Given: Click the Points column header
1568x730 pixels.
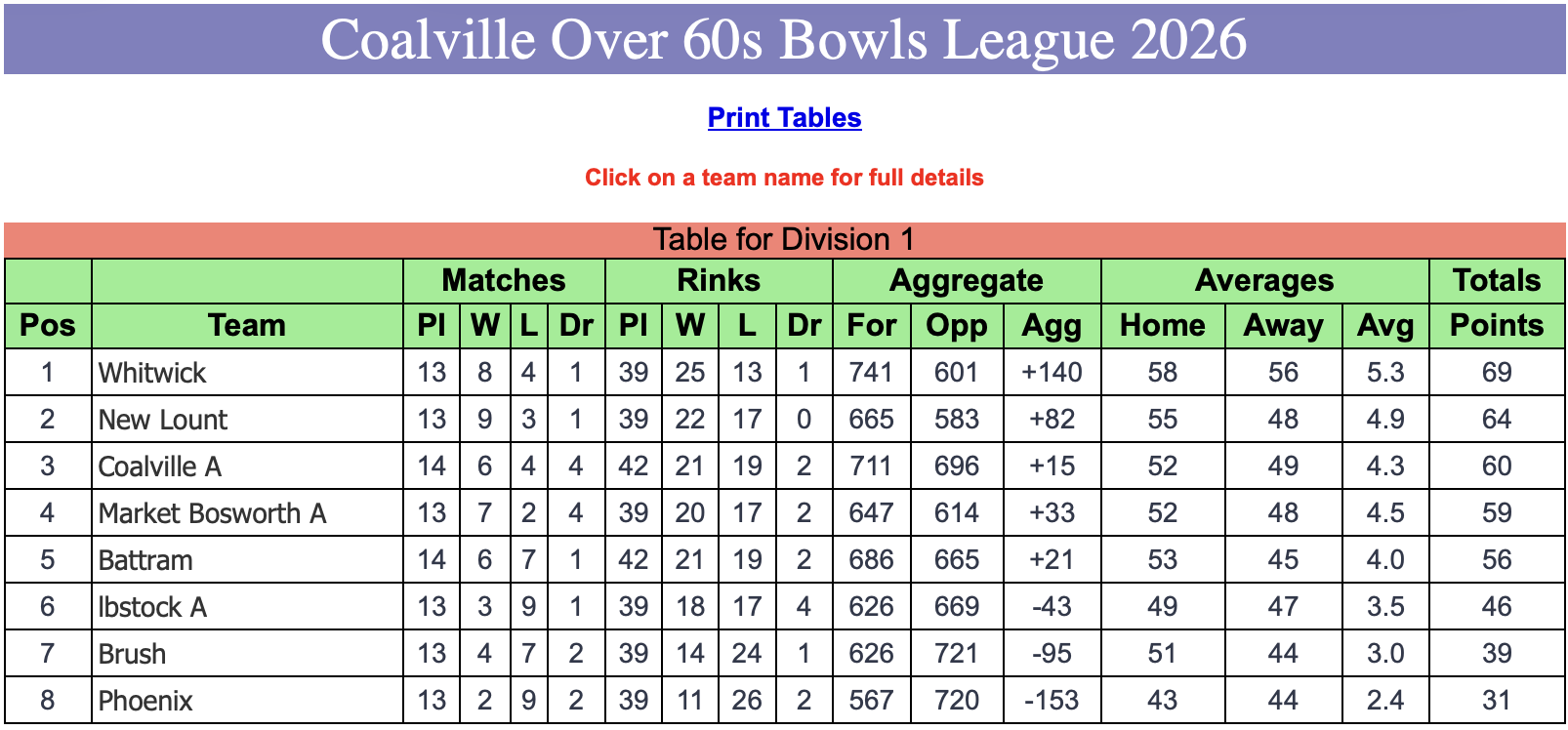Looking at the screenshot, I should point(1497,325).
